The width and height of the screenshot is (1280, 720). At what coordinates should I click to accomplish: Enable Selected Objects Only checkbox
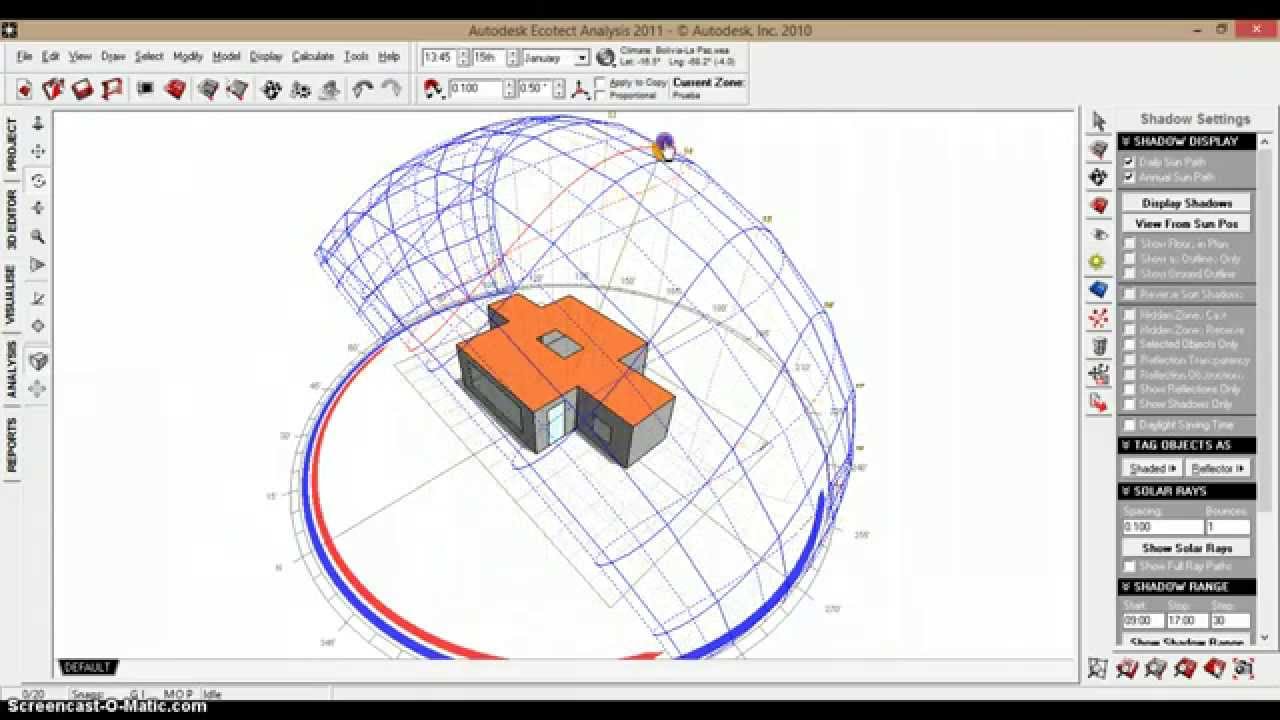coord(1129,344)
